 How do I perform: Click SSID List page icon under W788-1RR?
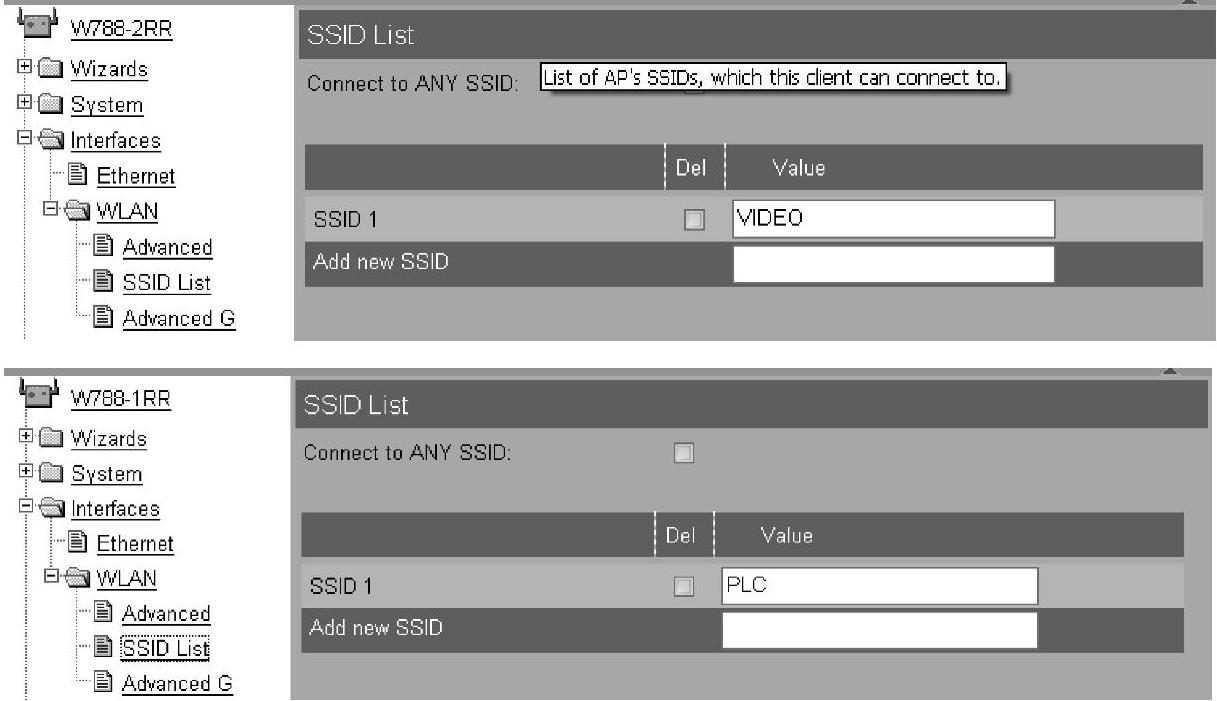coord(103,649)
